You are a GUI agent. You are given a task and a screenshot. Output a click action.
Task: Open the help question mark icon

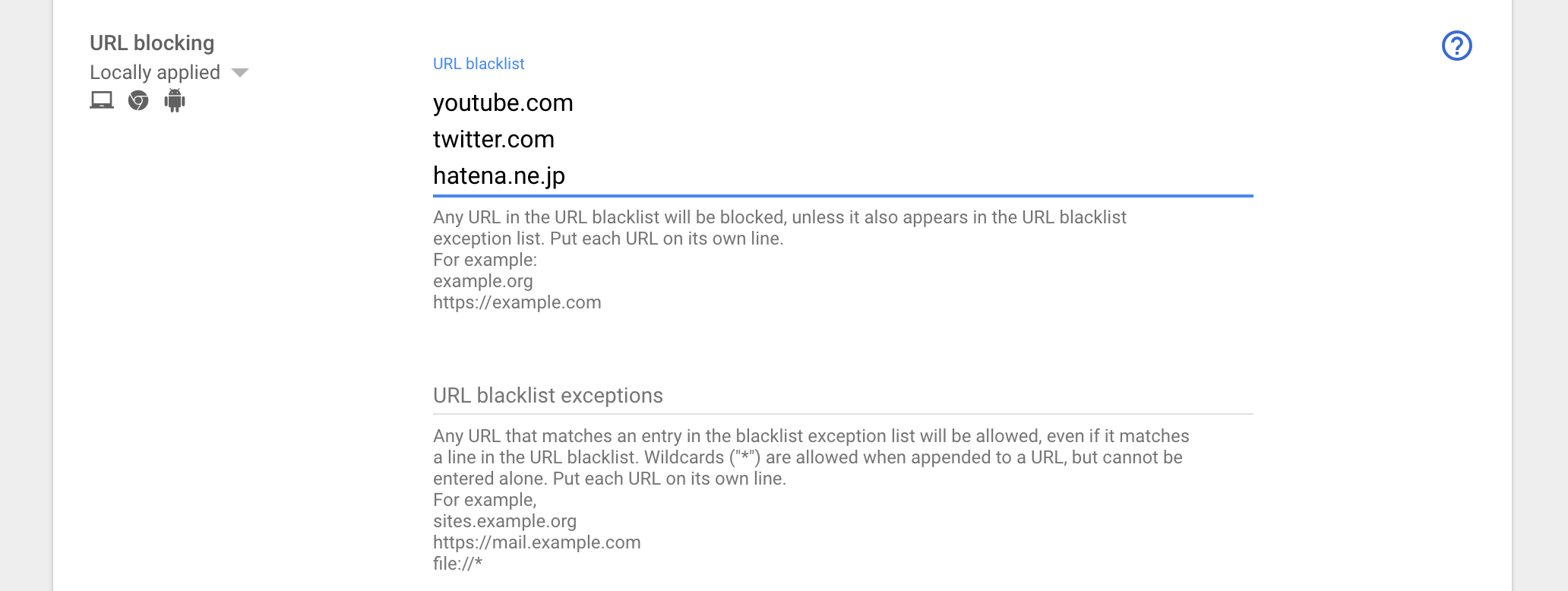(1456, 46)
